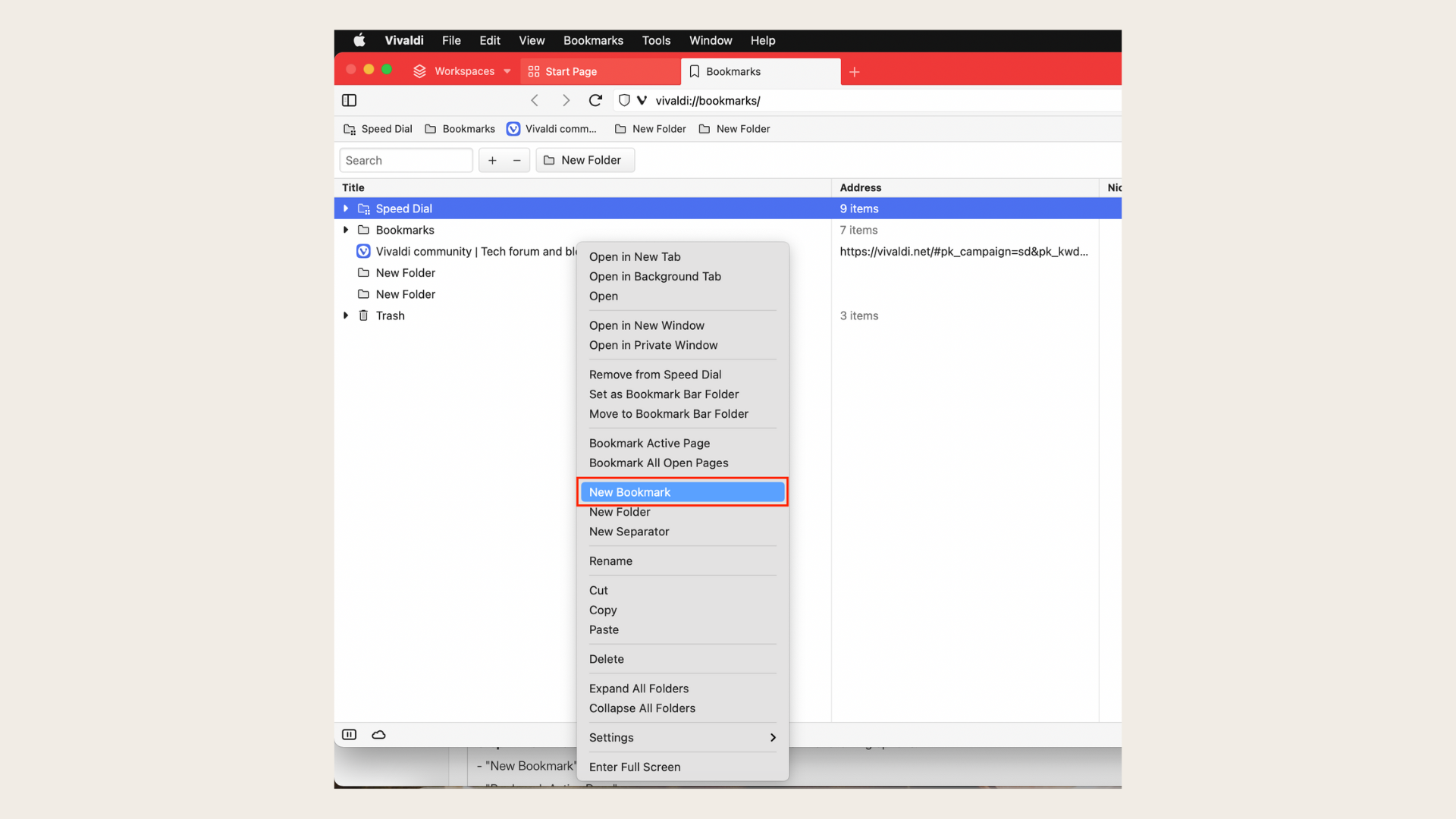Click the Search bookmarks field
Screen dimensions: 1456x819
406,160
